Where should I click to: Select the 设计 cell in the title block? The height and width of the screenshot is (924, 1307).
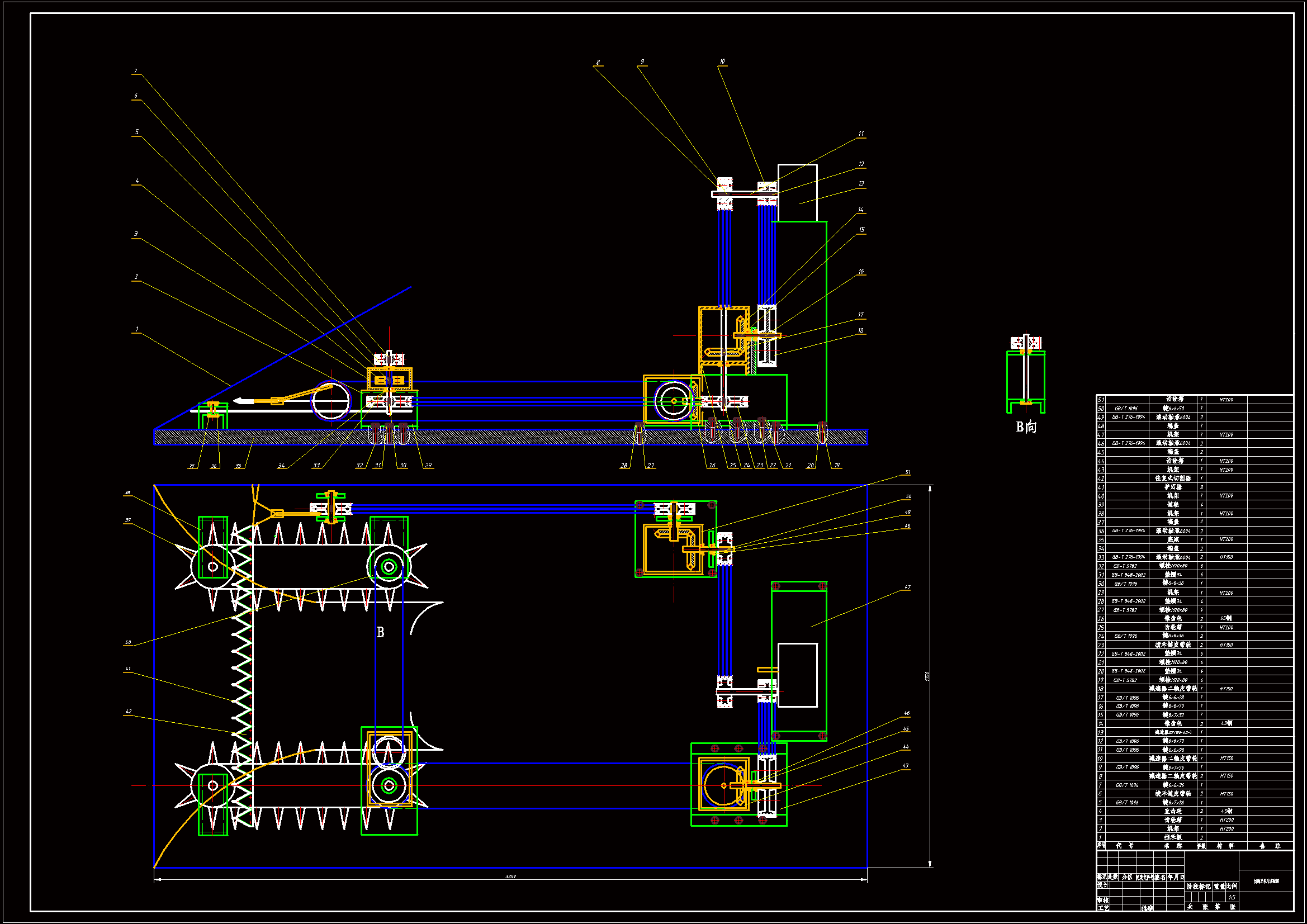coord(1102,885)
